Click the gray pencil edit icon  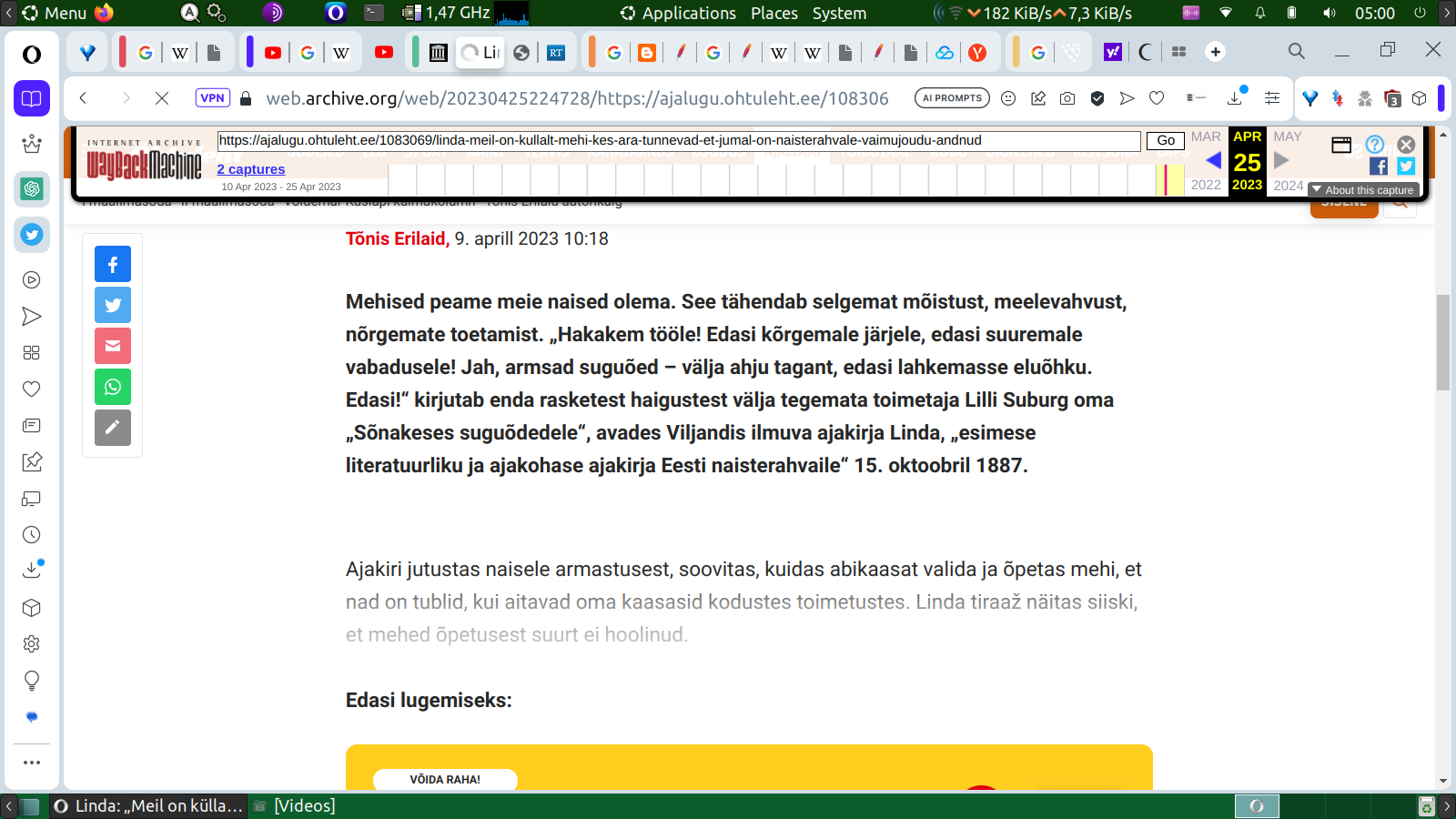(x=113, y=428)
